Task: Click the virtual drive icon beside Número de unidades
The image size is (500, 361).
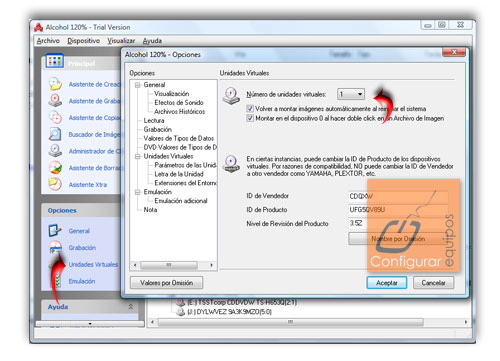Action: 231,96
